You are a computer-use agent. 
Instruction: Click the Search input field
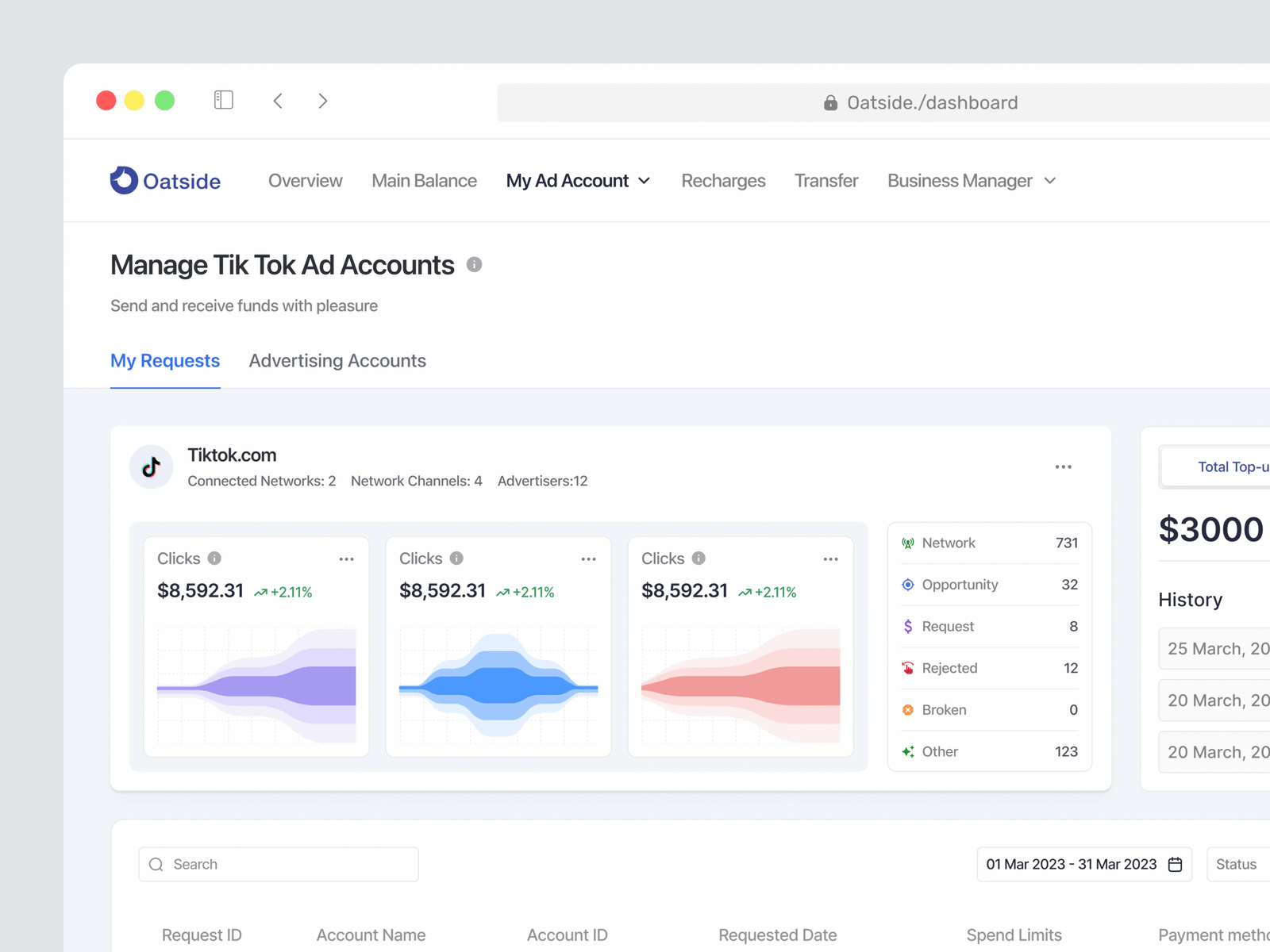tap(279, 865)
